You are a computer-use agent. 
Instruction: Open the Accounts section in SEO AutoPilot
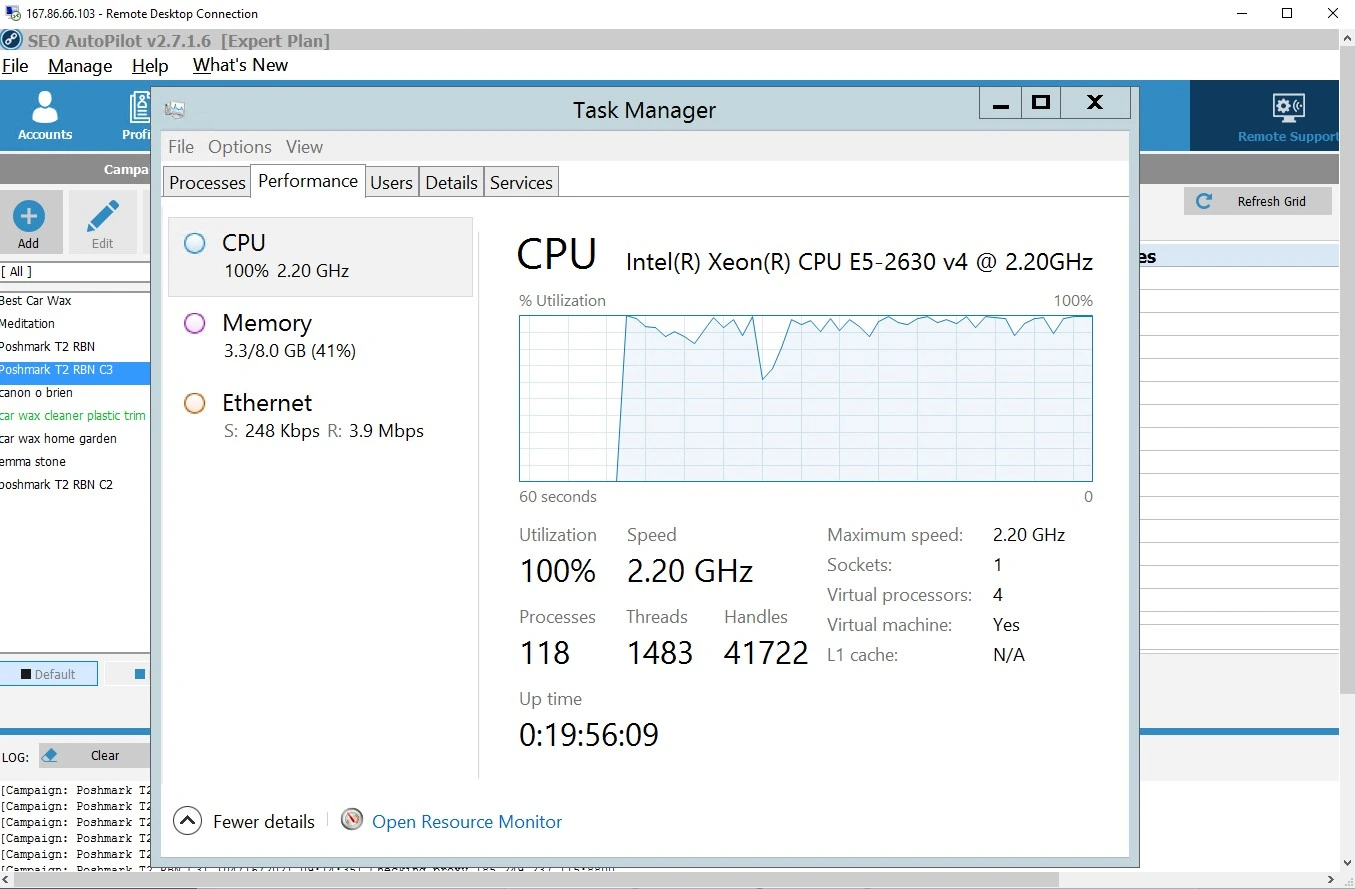pos(45,115)
